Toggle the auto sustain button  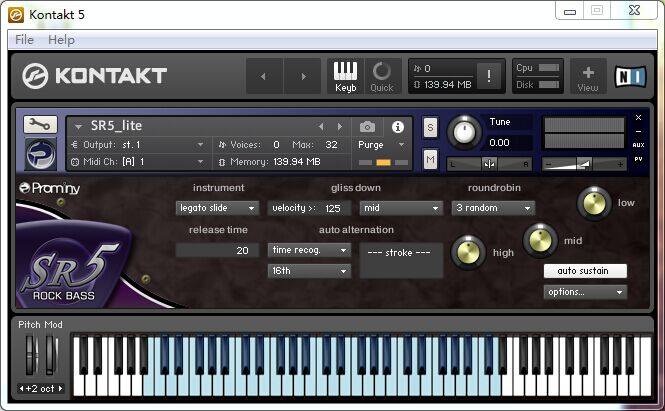[585, 271]
